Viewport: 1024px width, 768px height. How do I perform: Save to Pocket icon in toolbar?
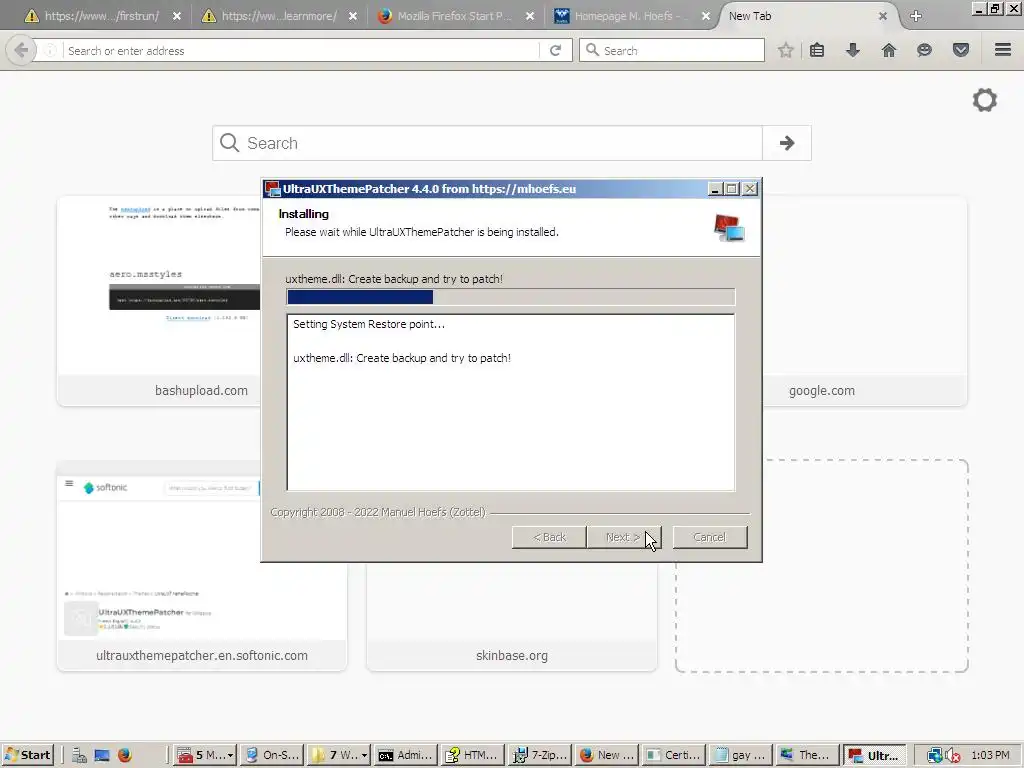click(961, 50)
